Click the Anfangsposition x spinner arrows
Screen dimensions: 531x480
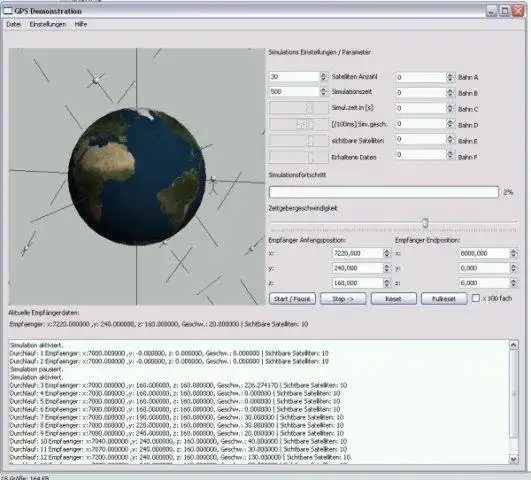[387, 253]
